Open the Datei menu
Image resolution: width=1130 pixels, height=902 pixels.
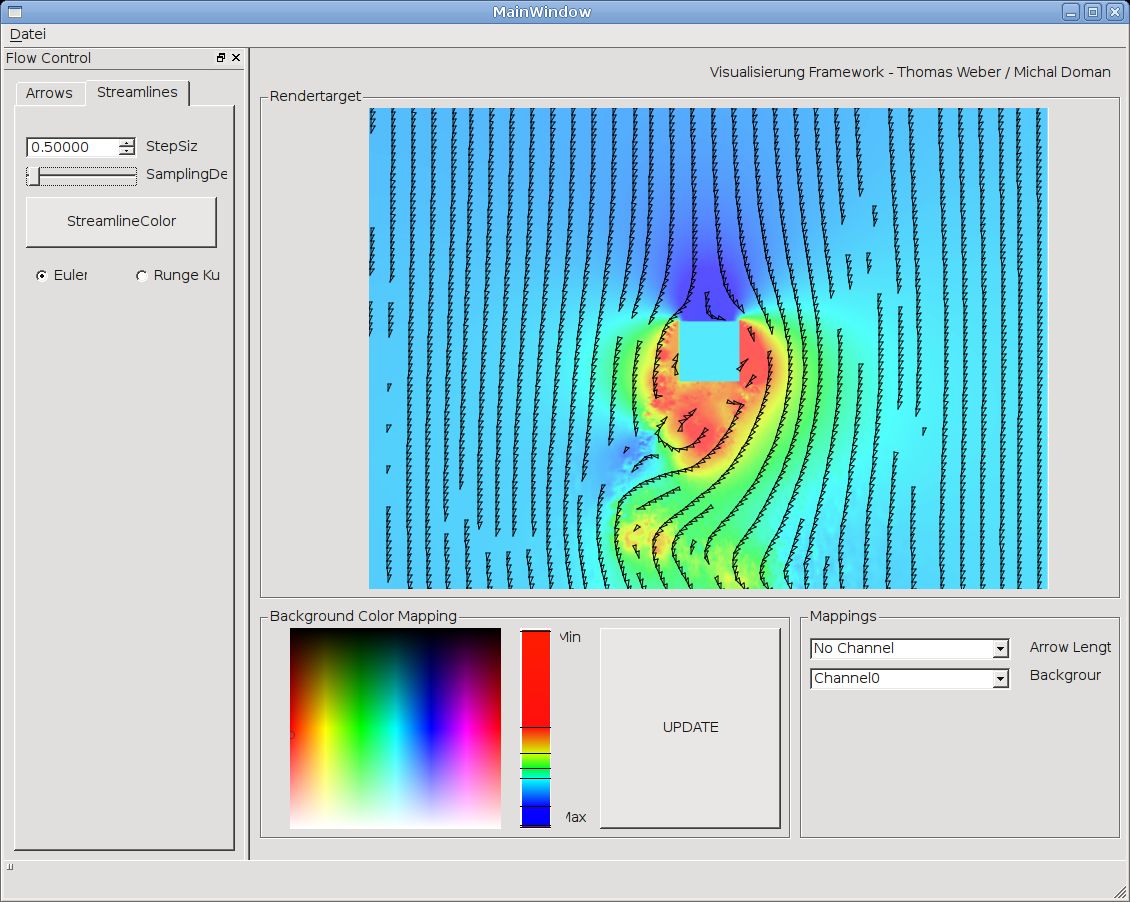coord(28,33)
